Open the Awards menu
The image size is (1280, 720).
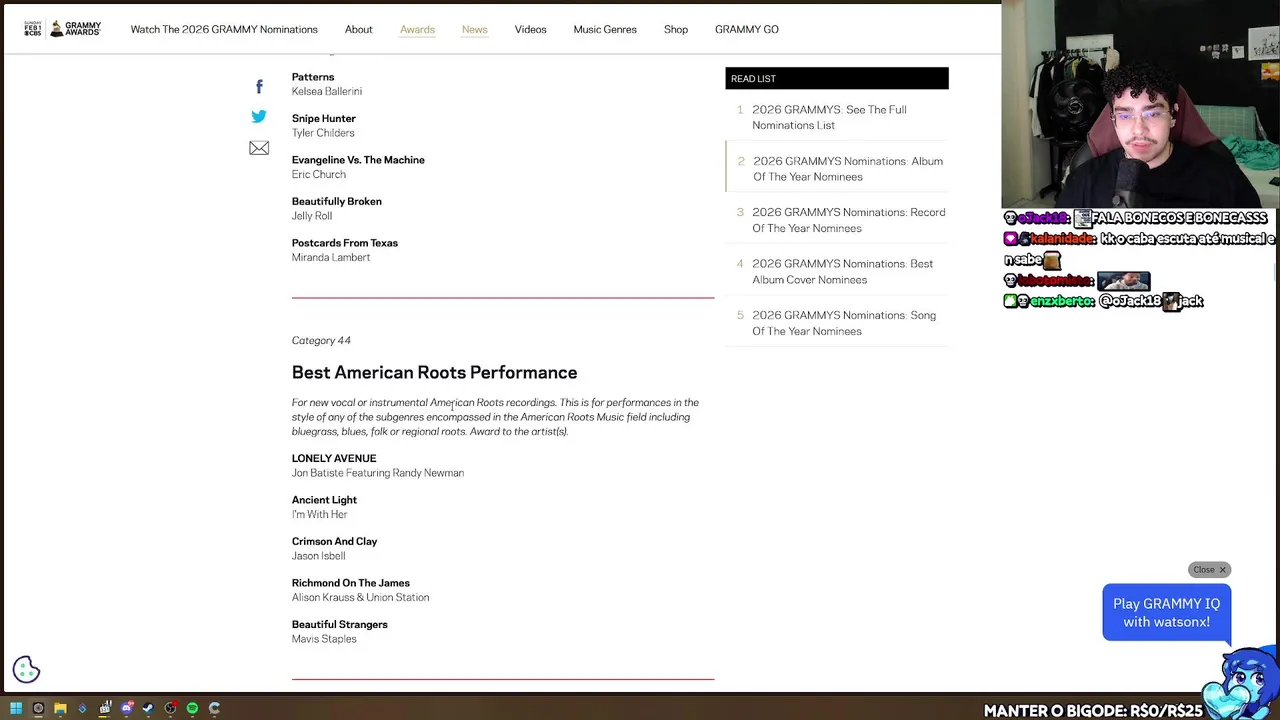click(417, 29)
